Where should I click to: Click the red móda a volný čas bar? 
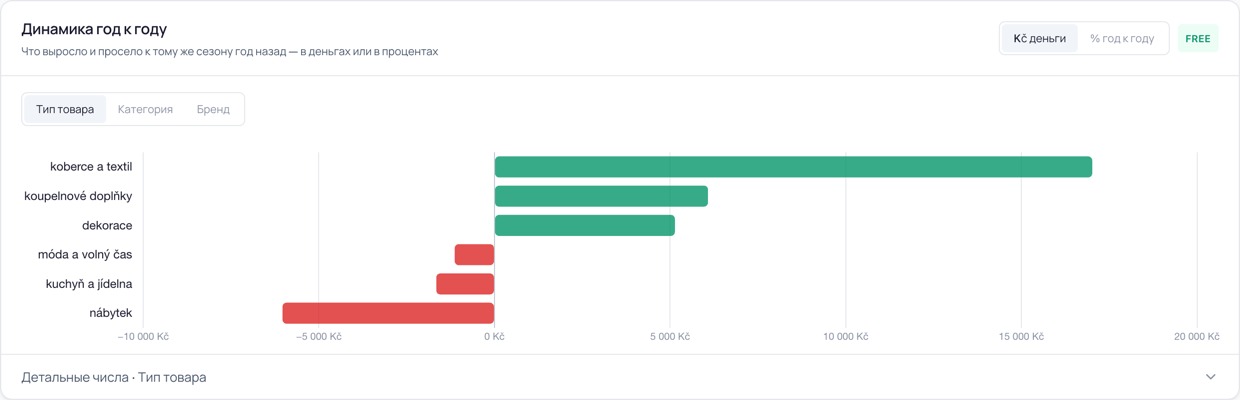(x=474, y=255)
